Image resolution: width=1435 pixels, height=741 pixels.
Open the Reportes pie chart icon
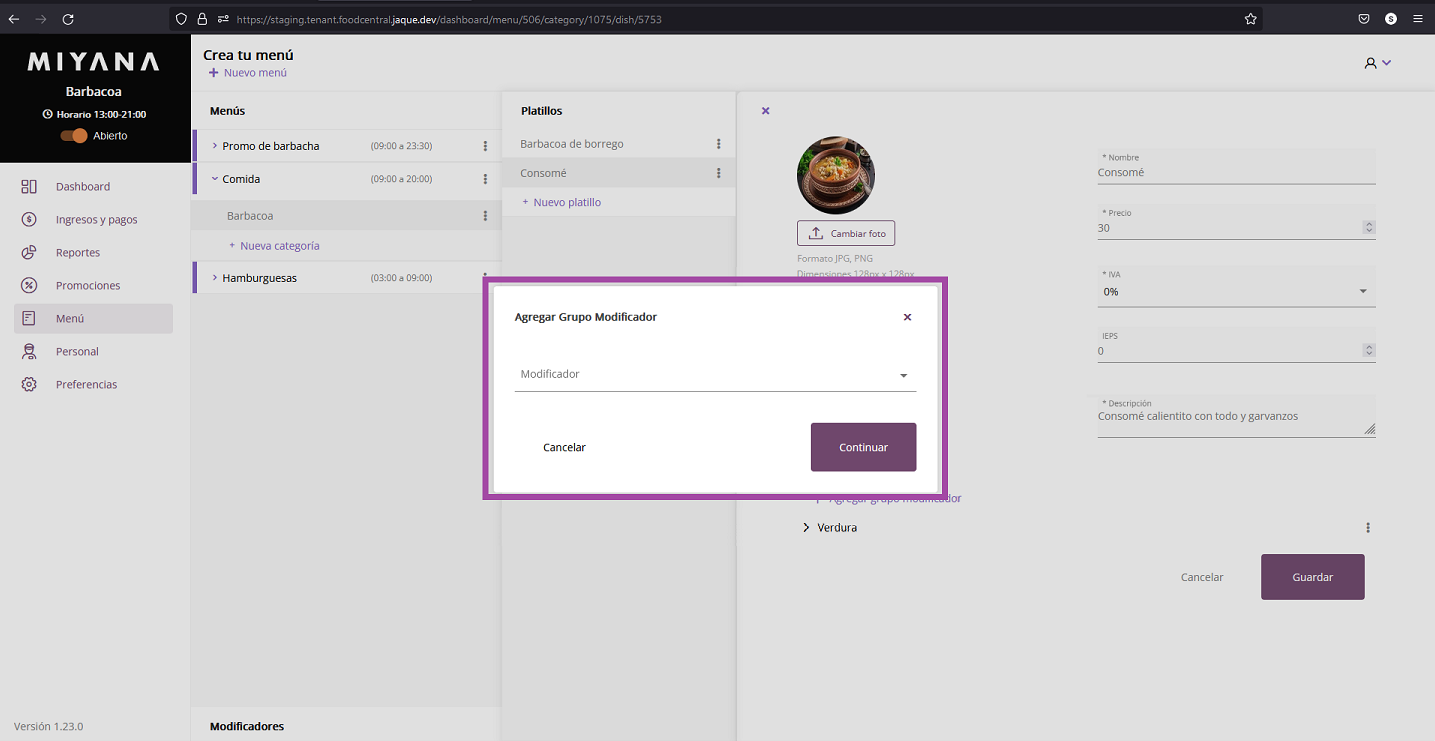(29, 253)
